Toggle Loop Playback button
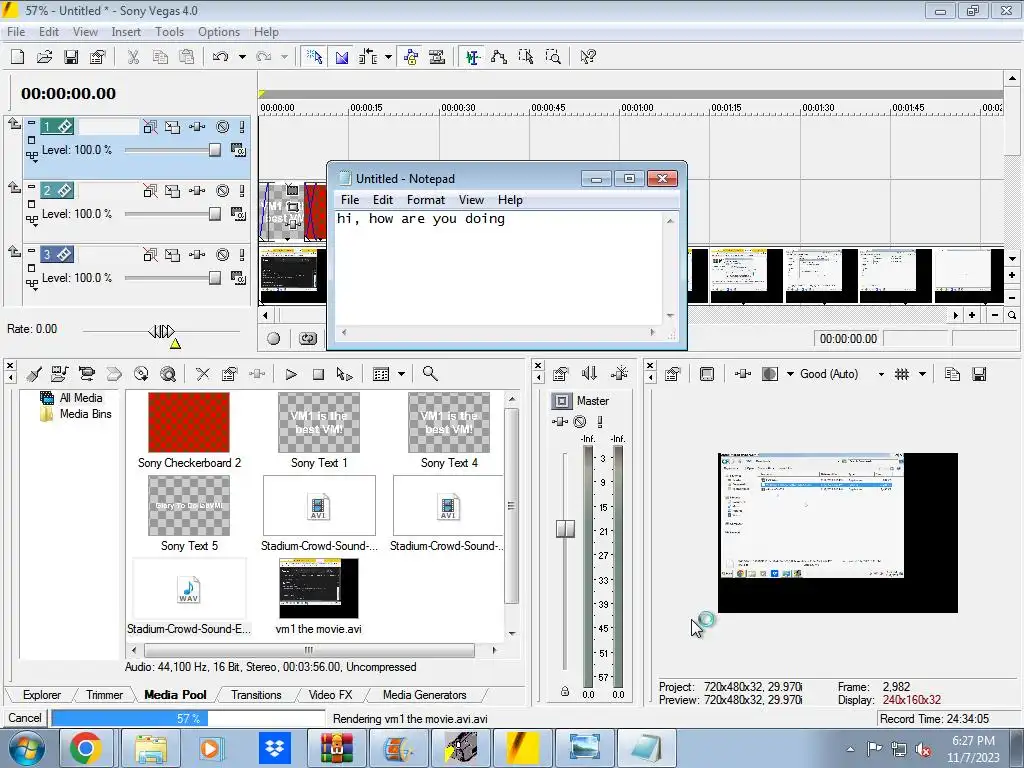Viewport: 1024px width, 768px height. click(x=308, y=338)
